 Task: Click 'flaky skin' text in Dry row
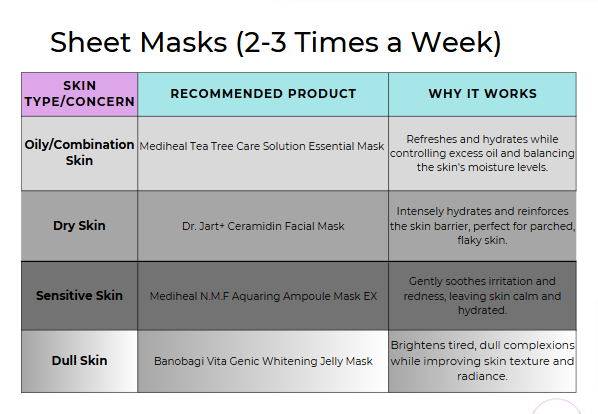pos(482,240)
